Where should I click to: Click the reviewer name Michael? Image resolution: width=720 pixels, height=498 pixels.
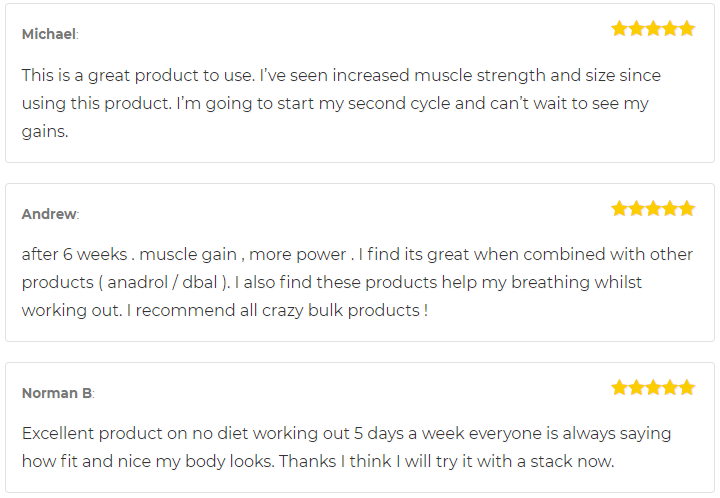click(x=49, y=34)
